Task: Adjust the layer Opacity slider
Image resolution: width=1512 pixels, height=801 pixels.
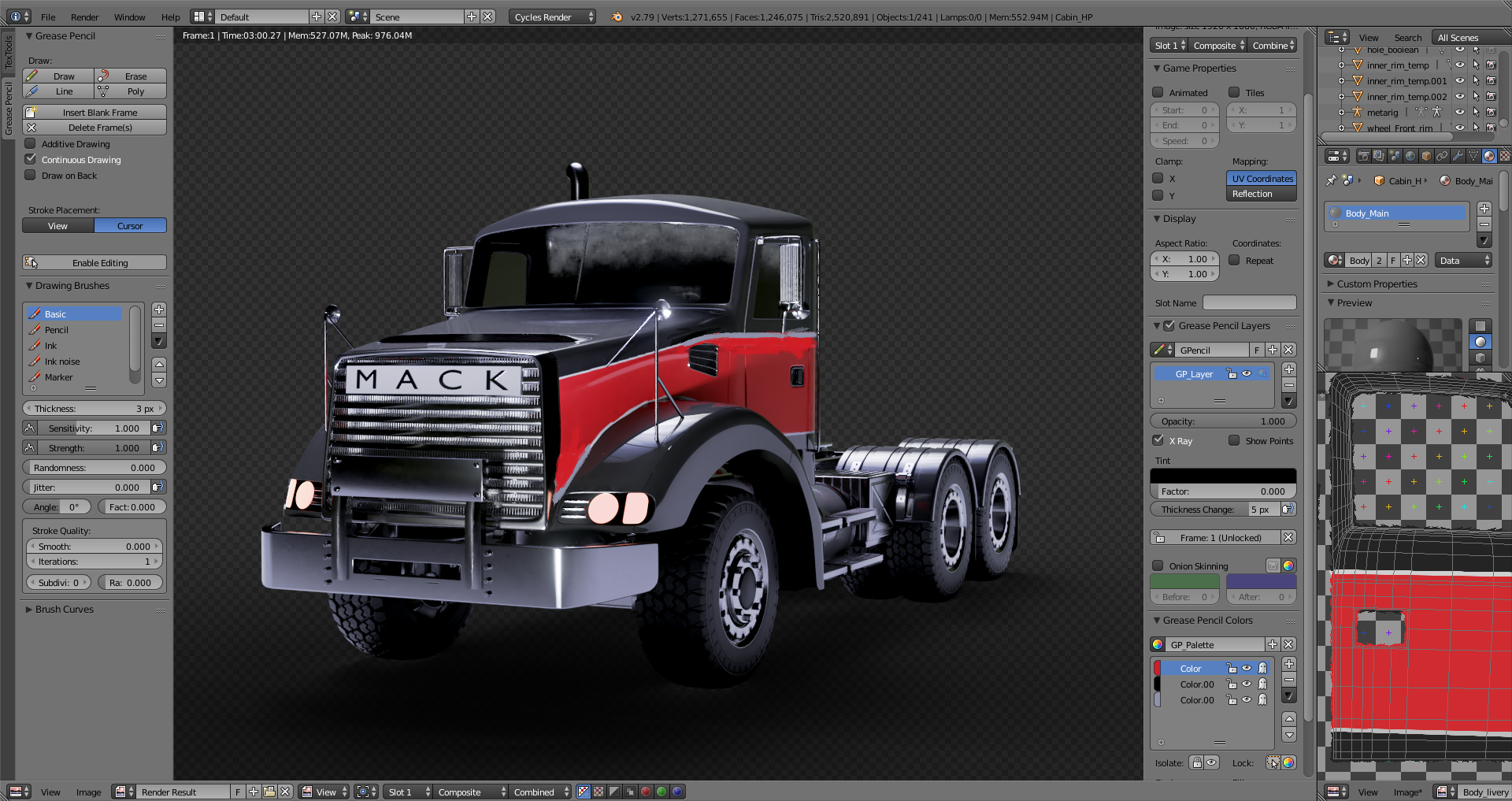Action: tap(1223, 421)
